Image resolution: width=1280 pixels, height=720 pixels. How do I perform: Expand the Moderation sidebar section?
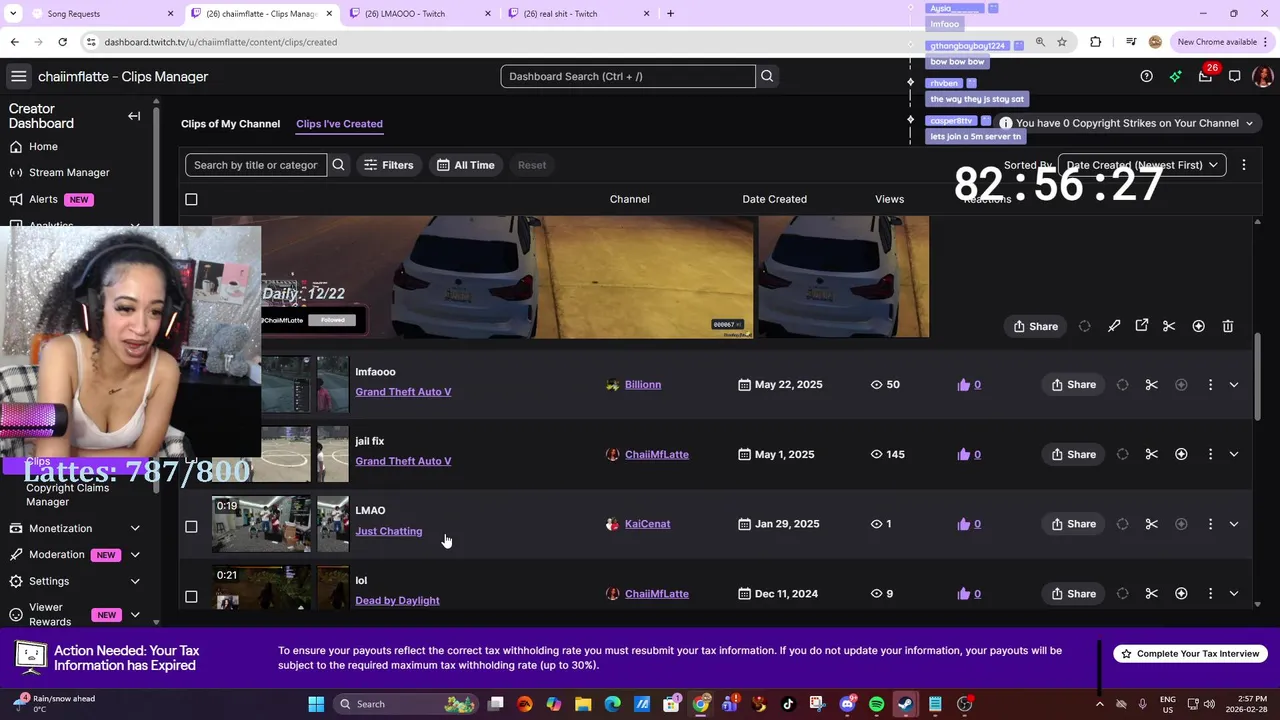point(135,555)
